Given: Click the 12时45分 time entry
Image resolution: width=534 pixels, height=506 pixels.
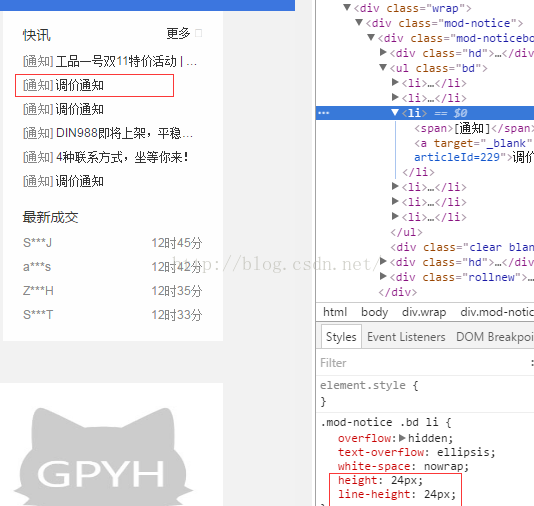Looking at the screenshot, I should pyautogui.click(x=177, y=243).
